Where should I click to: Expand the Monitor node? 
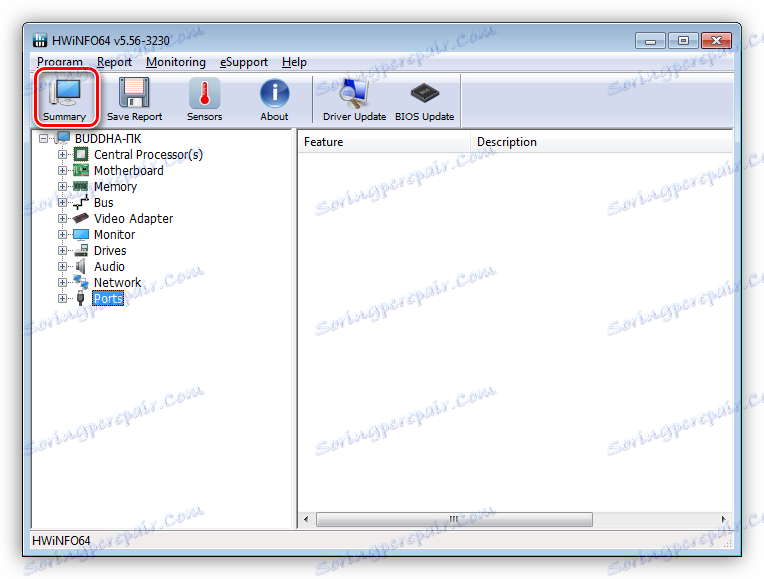coord(62,234)
